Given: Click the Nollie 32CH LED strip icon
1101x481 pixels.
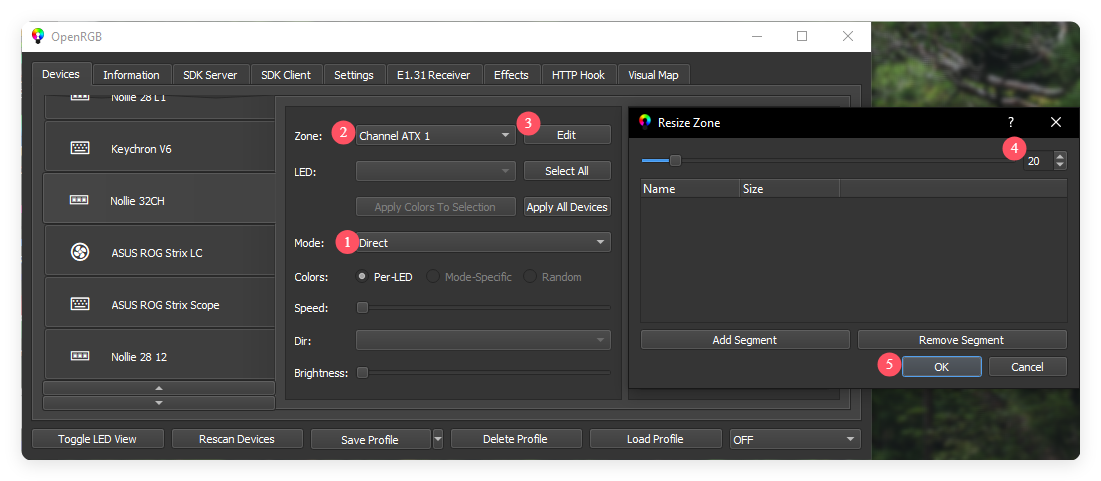Looking at the screenshot, I should point(79,200).
